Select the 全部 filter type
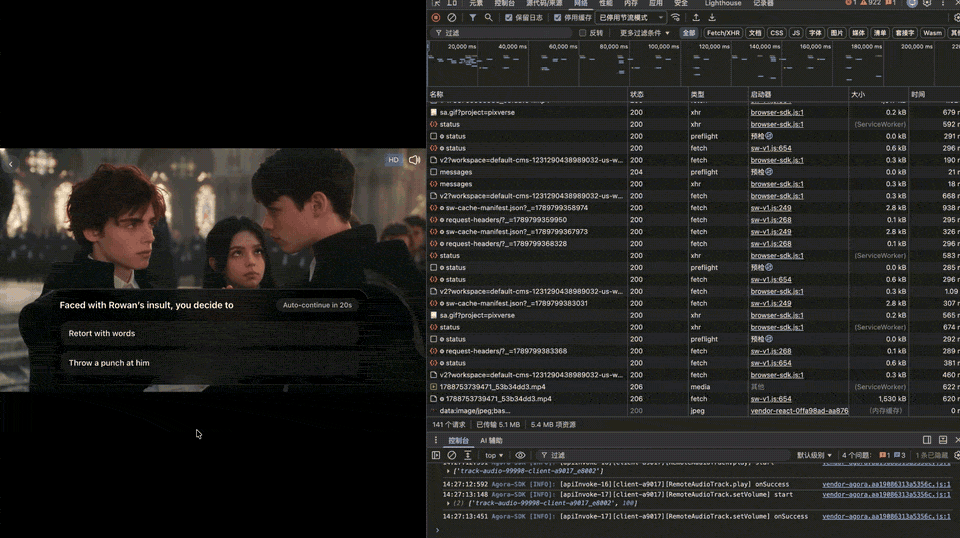 click(689, 33)
